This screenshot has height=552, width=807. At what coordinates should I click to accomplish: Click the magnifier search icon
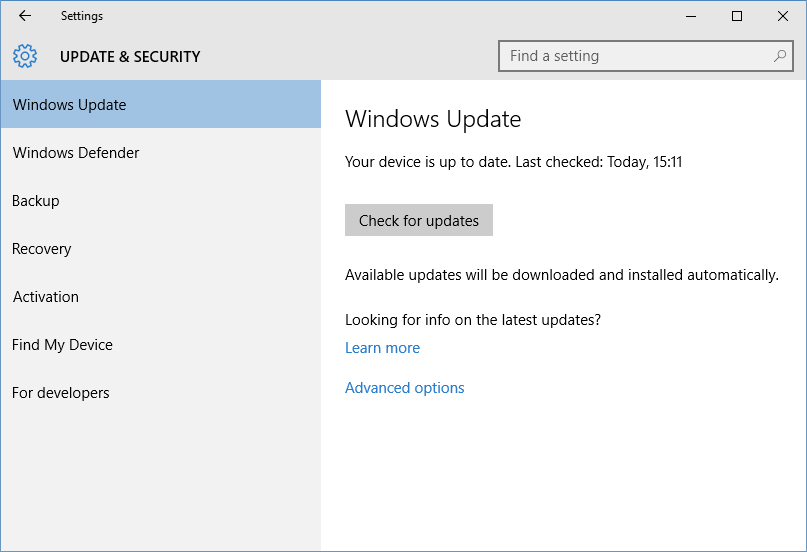[x=780, y=56]
